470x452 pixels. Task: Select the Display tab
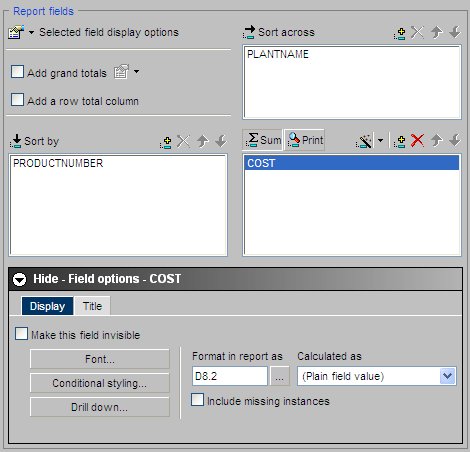[47, 306]
